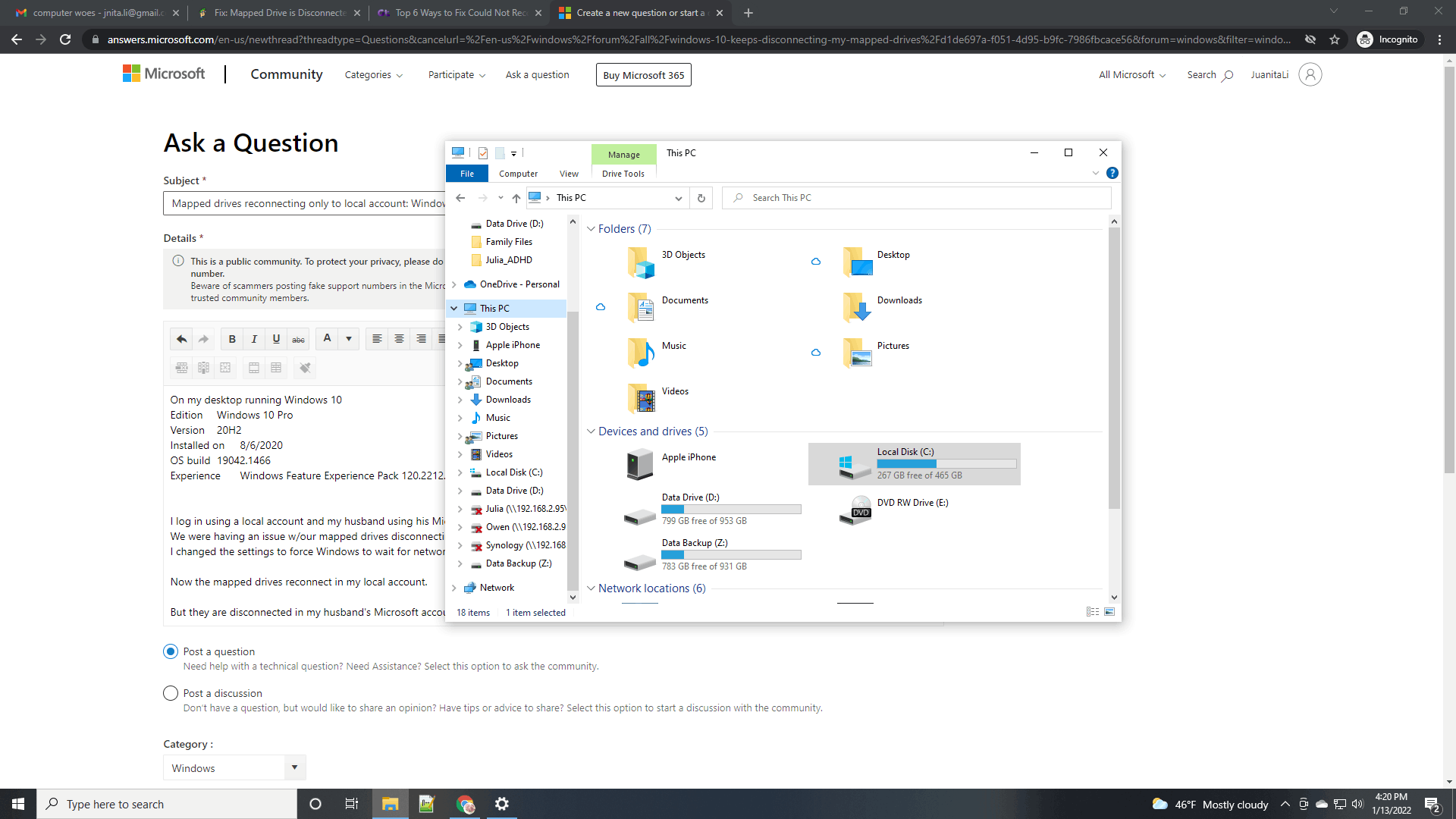Select Local Disk (C:) usage bar
1456x819 pixels.
point(946,463)
